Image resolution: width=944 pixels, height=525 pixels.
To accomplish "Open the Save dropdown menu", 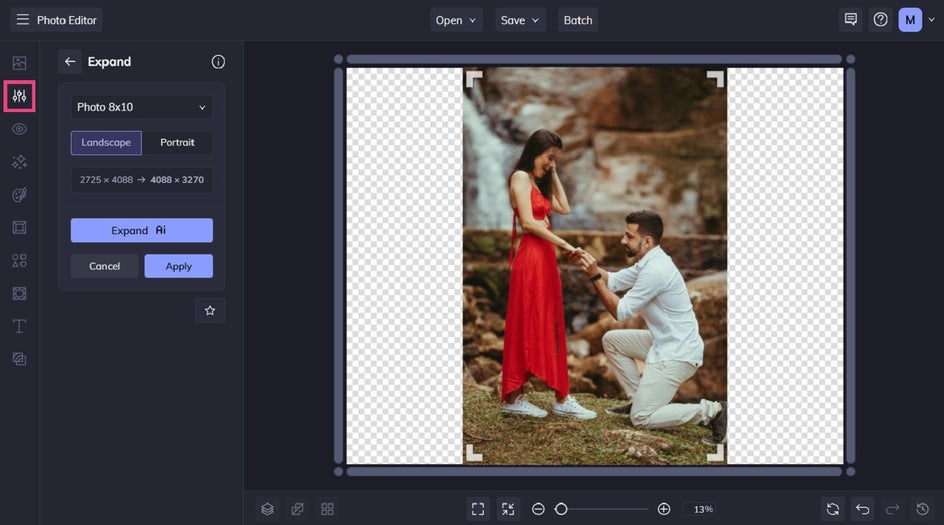I will 520,20.
